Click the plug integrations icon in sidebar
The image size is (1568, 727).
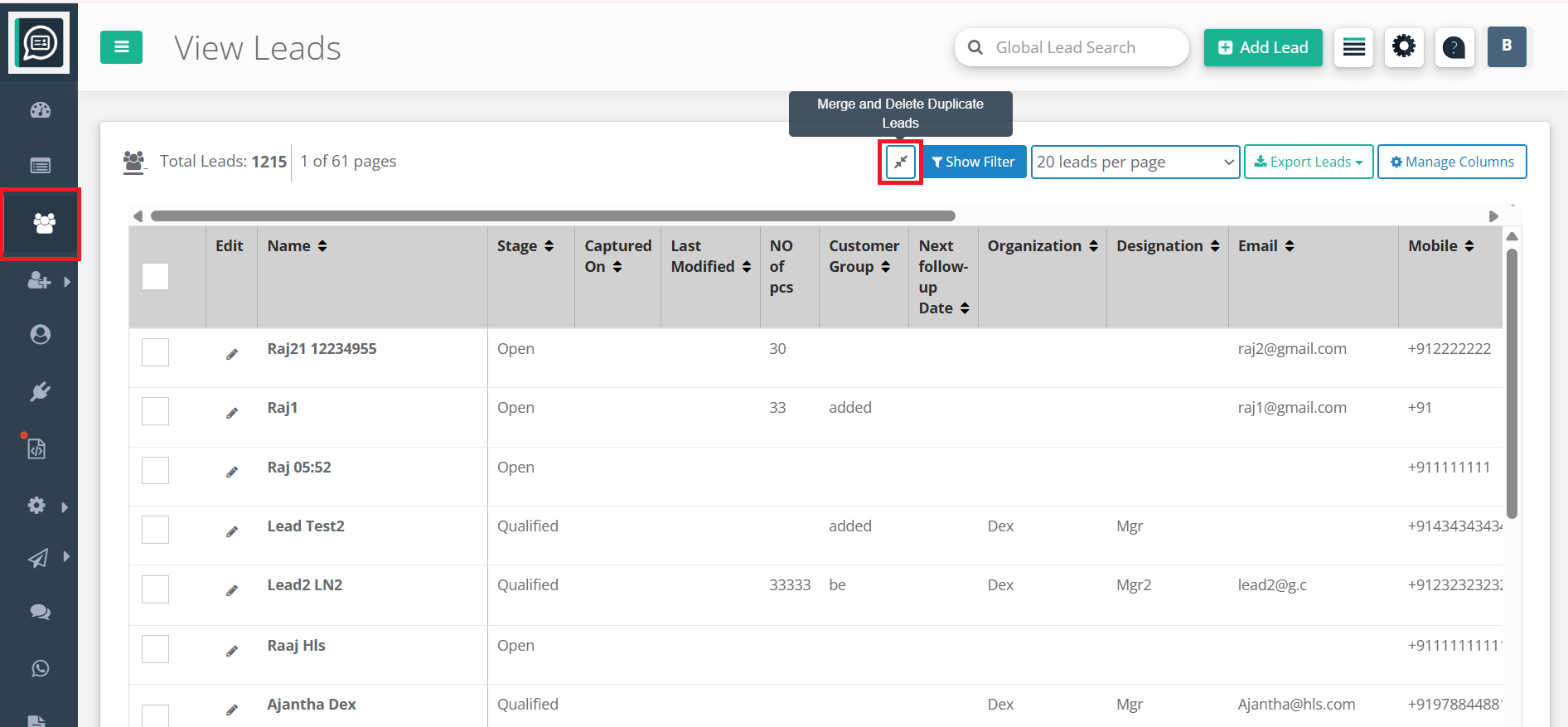click(40, 391)
